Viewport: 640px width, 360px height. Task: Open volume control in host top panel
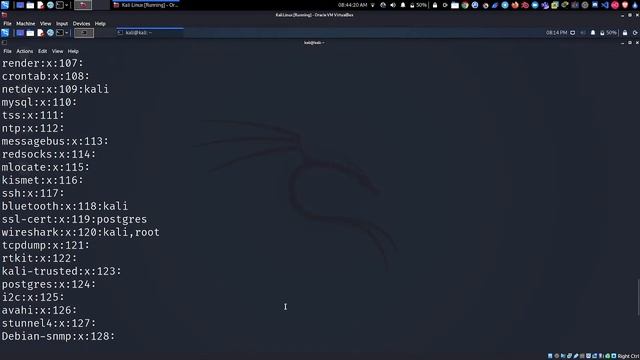point(393,5)
